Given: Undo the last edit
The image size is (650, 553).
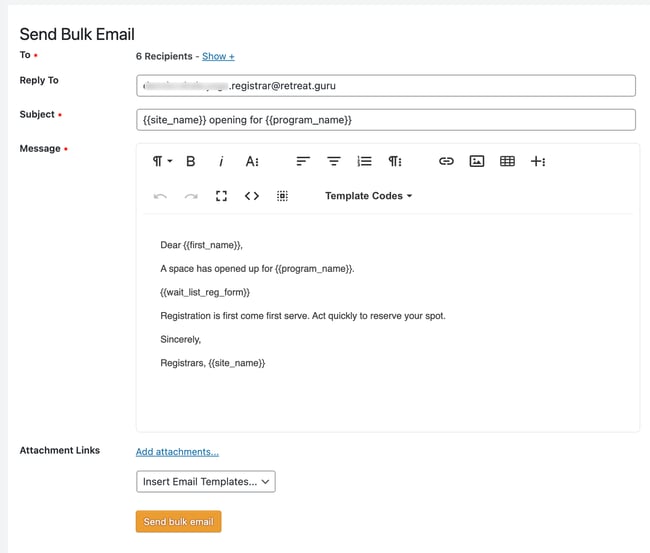Looking at the screenshot, I should (x=160, y=196).
